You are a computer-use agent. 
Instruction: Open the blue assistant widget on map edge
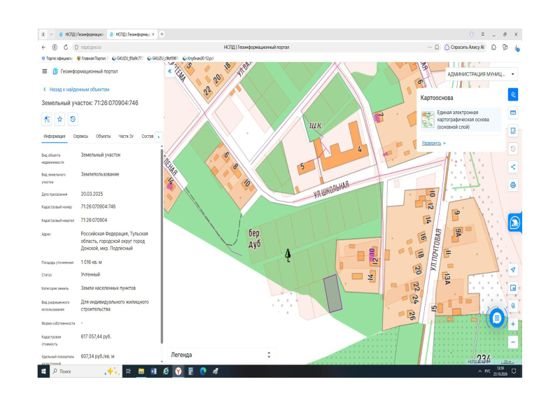click(x=515, y=223)
